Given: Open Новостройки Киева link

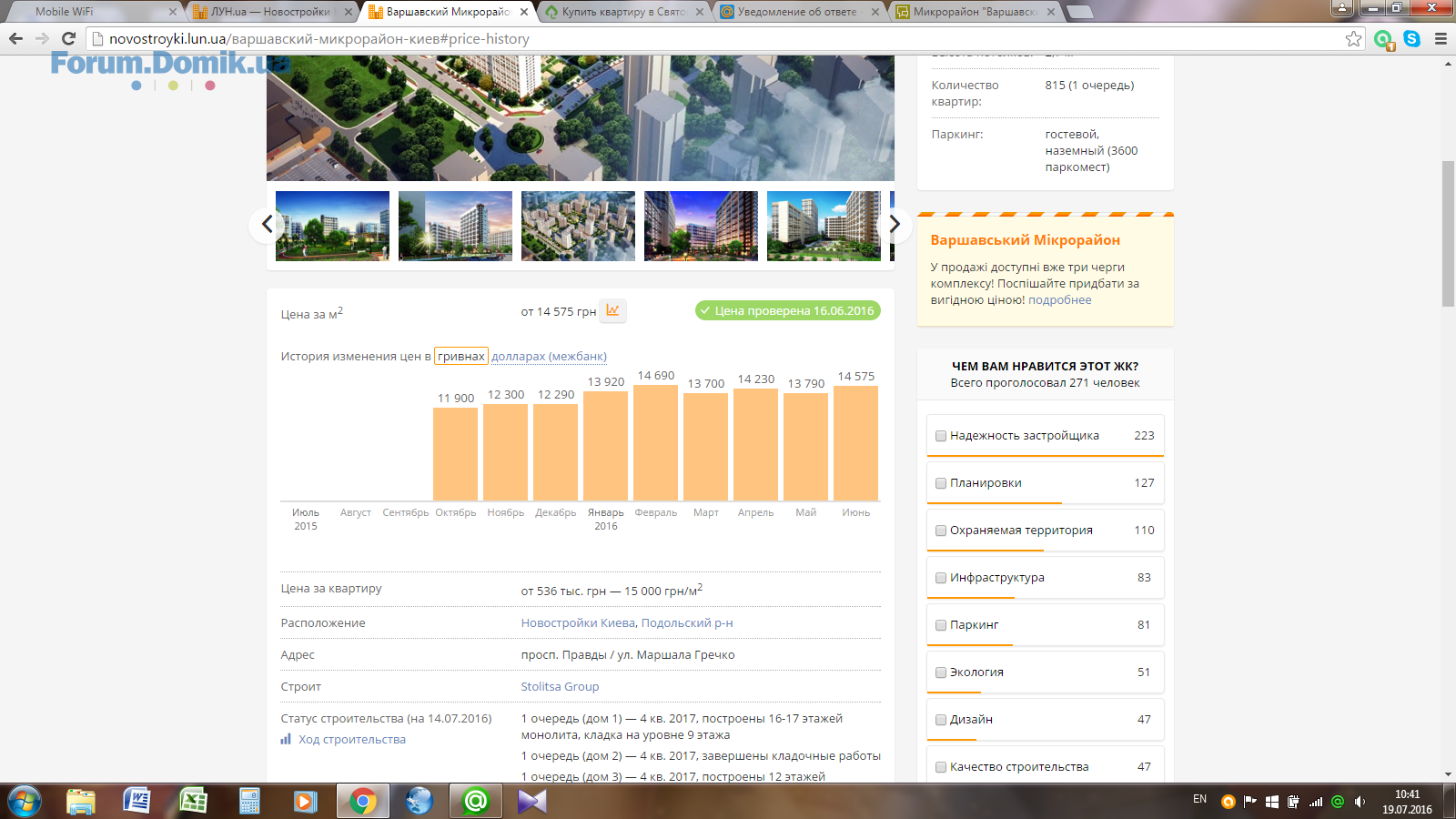Looking at the screenshot, I should [x=578, y=623].
